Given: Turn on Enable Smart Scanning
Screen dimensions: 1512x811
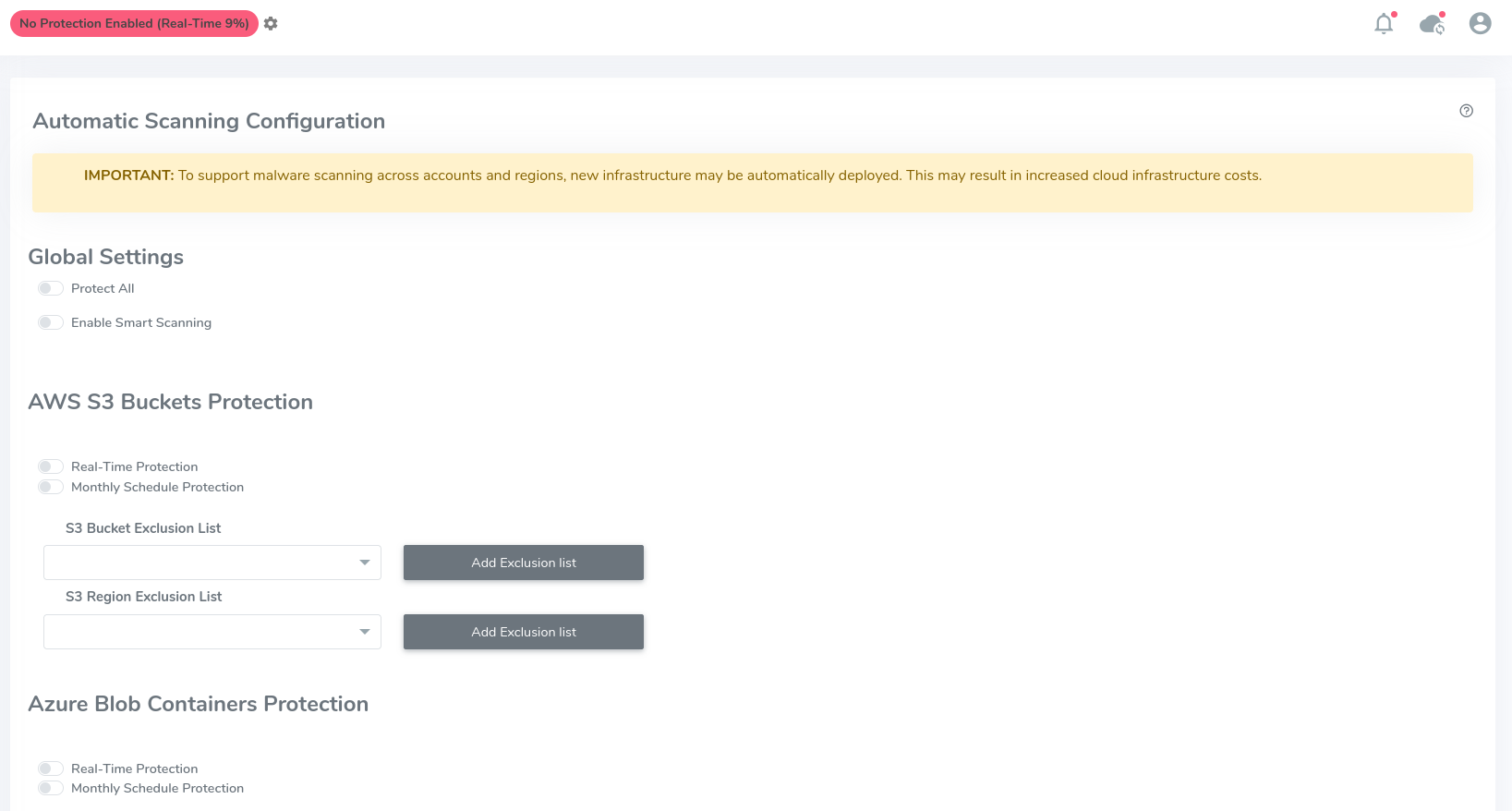Looking at the screenshot, I should coord(51,322).
